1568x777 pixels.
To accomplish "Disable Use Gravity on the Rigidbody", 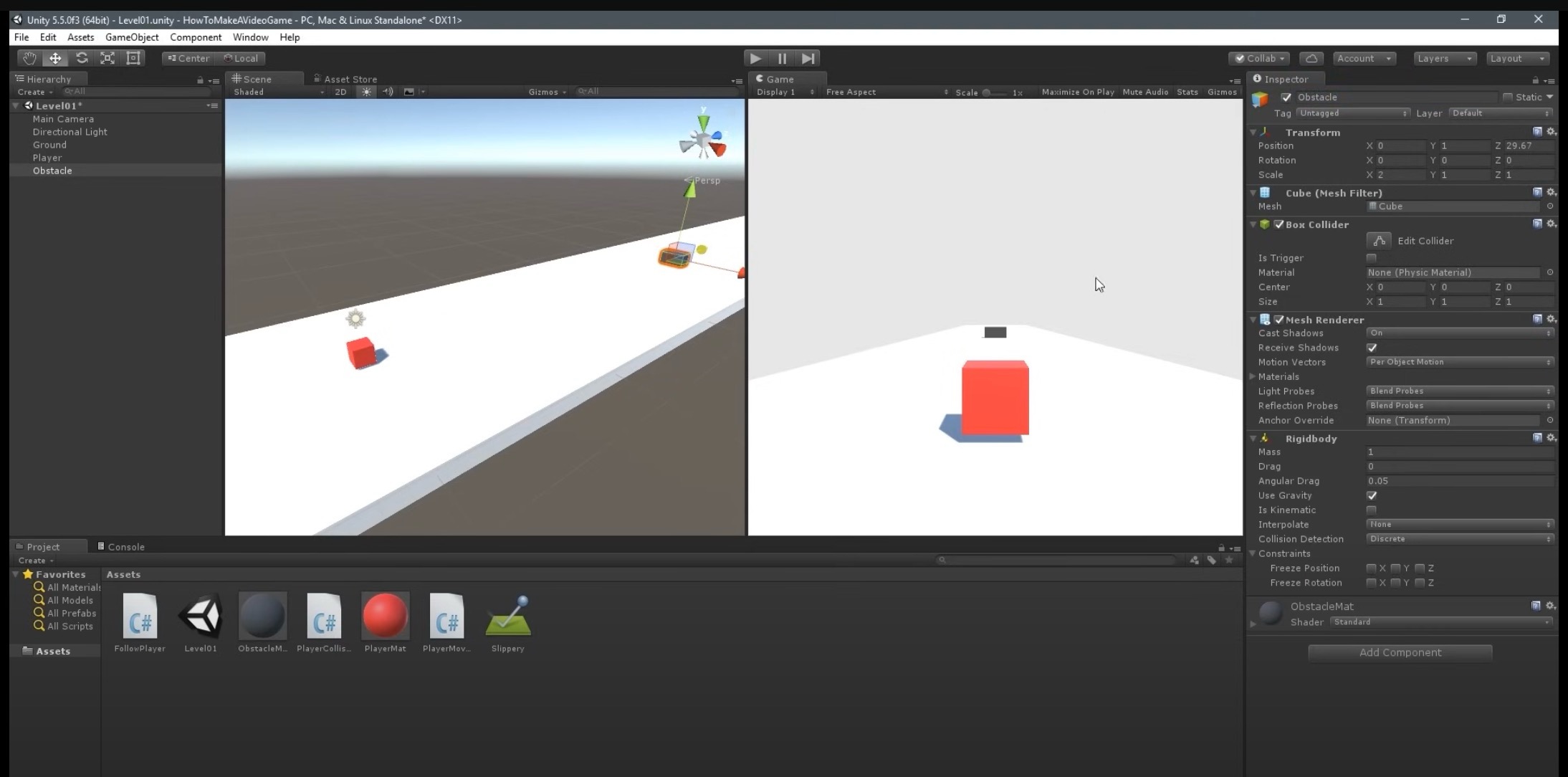I will 1371,495.
